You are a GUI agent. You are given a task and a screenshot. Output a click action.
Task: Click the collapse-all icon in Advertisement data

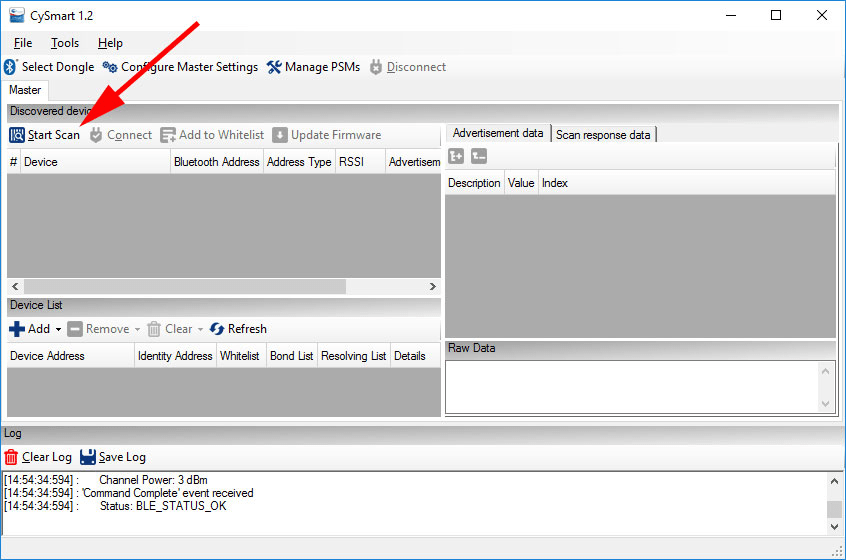(x=479, y=156)
